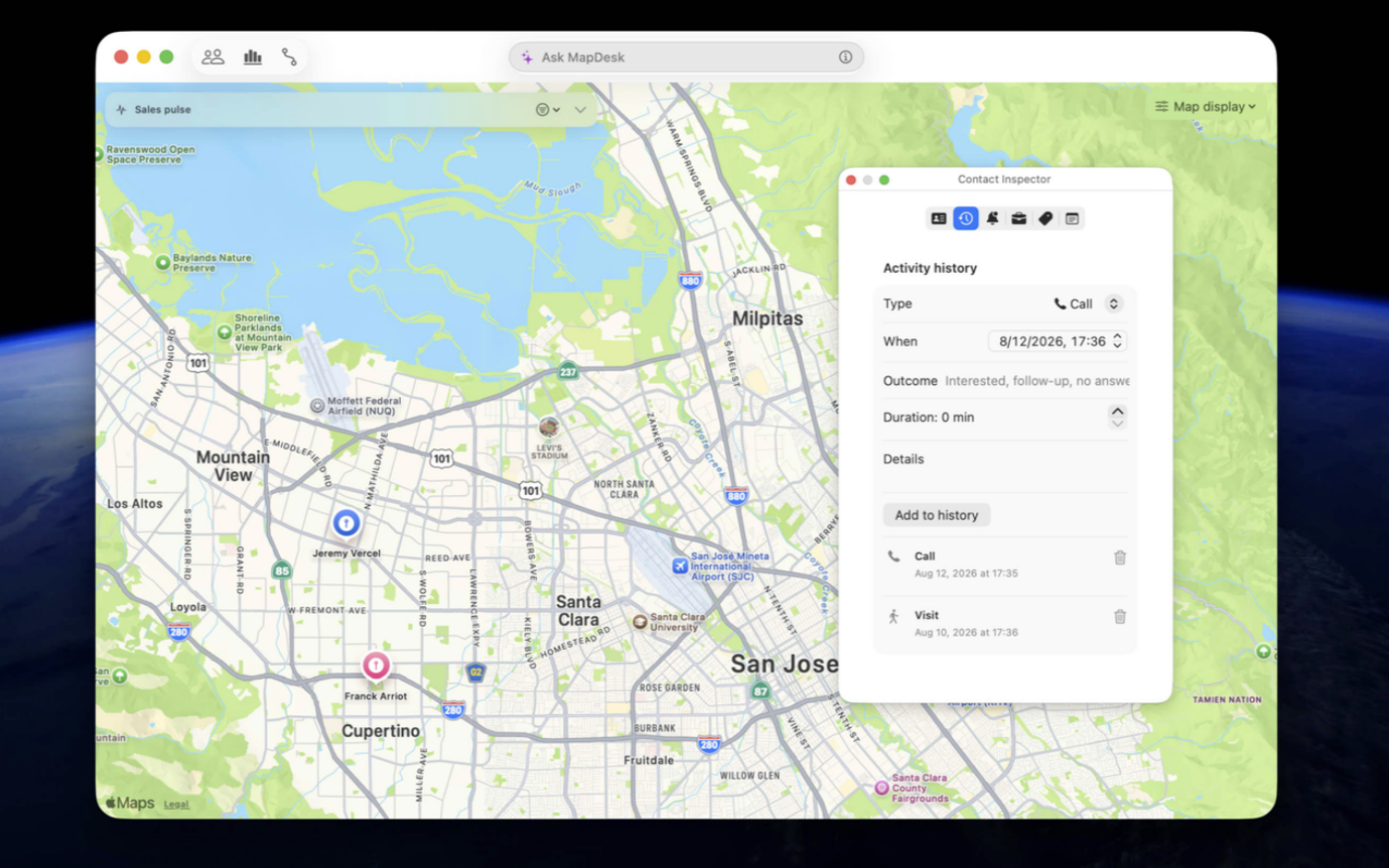
Task: Switch to the tags inspector tab
Action: pyautogui.click(x=1046, y=218)
